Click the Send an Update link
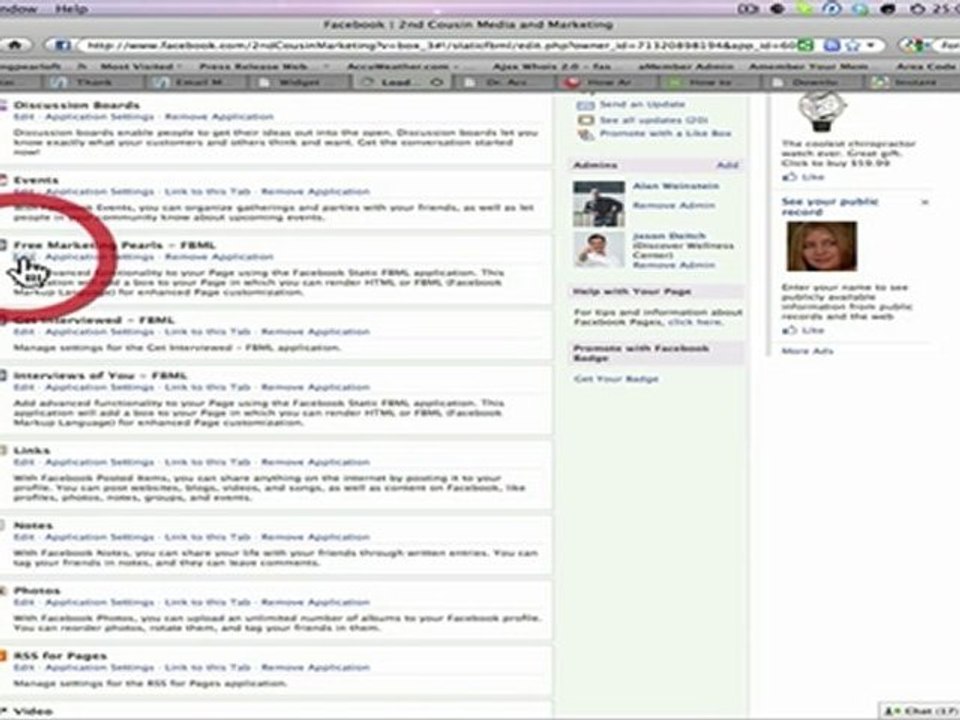The width and height of the screenshot is (960, 720). [x=642, y=105]
